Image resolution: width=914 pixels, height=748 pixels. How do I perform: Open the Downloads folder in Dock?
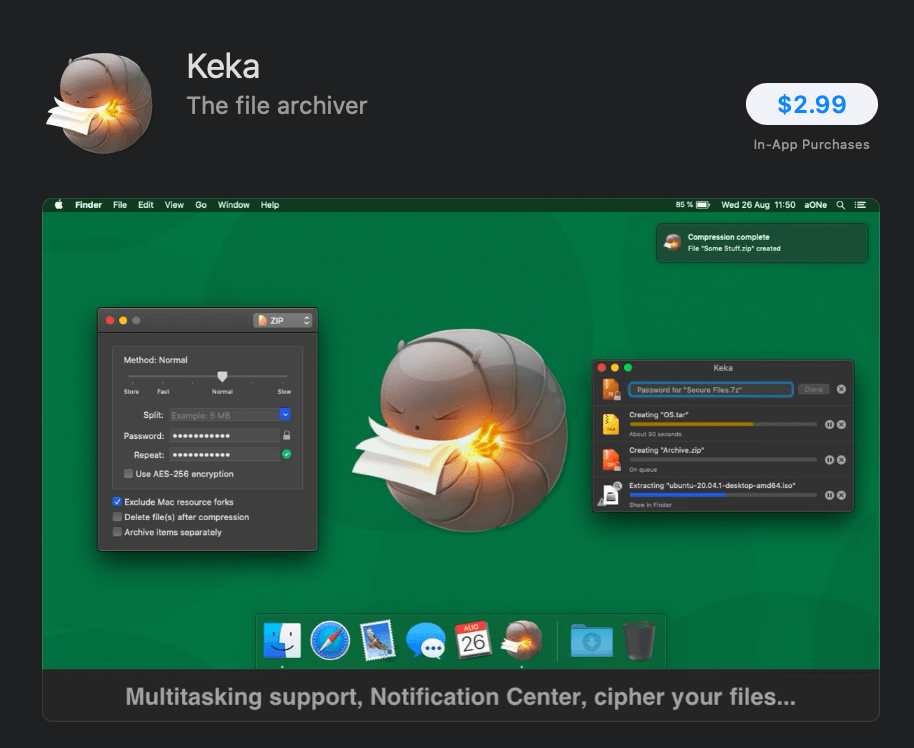point(592,640)
